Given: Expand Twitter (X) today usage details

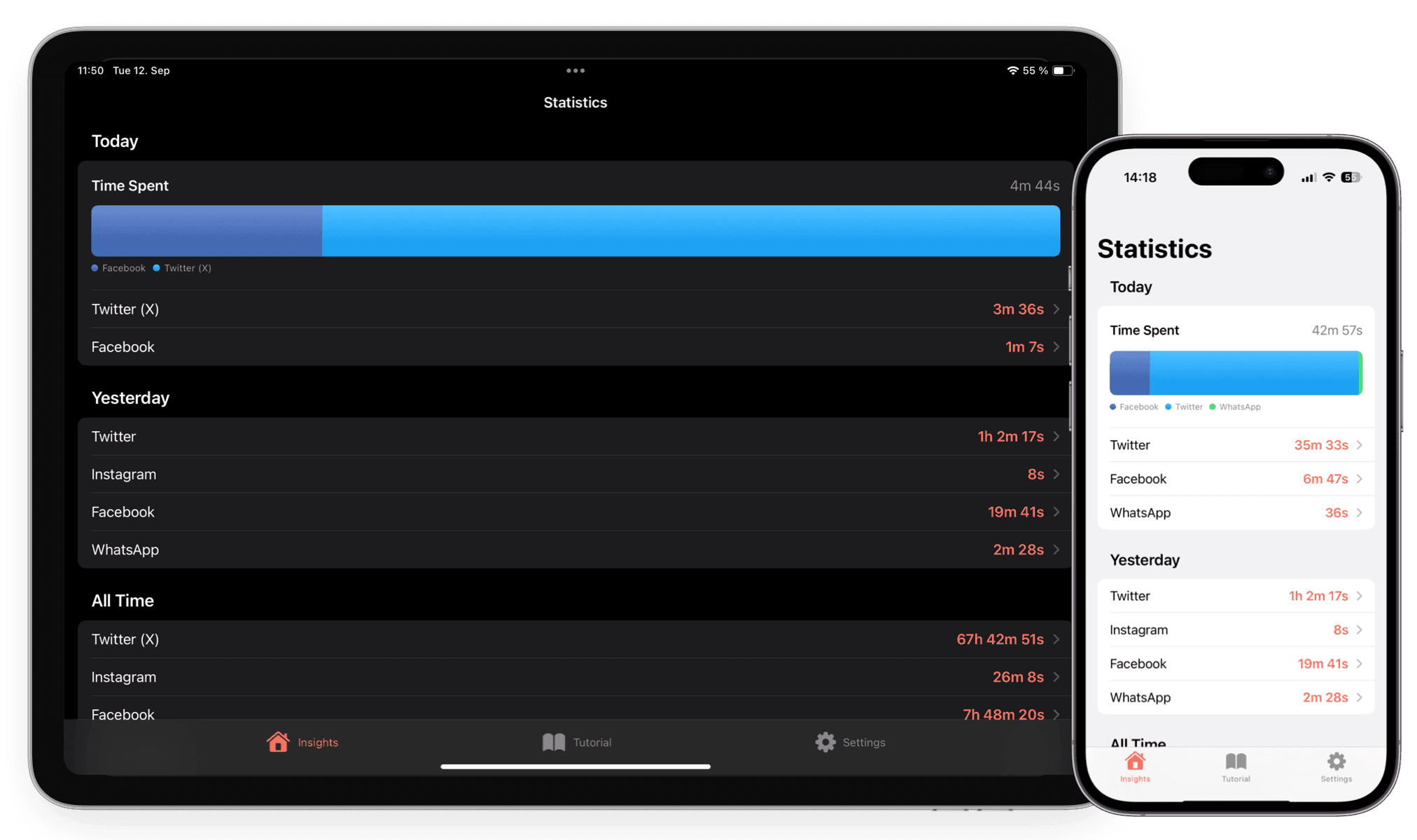Looking at the screenshot, I should point(574,308).
